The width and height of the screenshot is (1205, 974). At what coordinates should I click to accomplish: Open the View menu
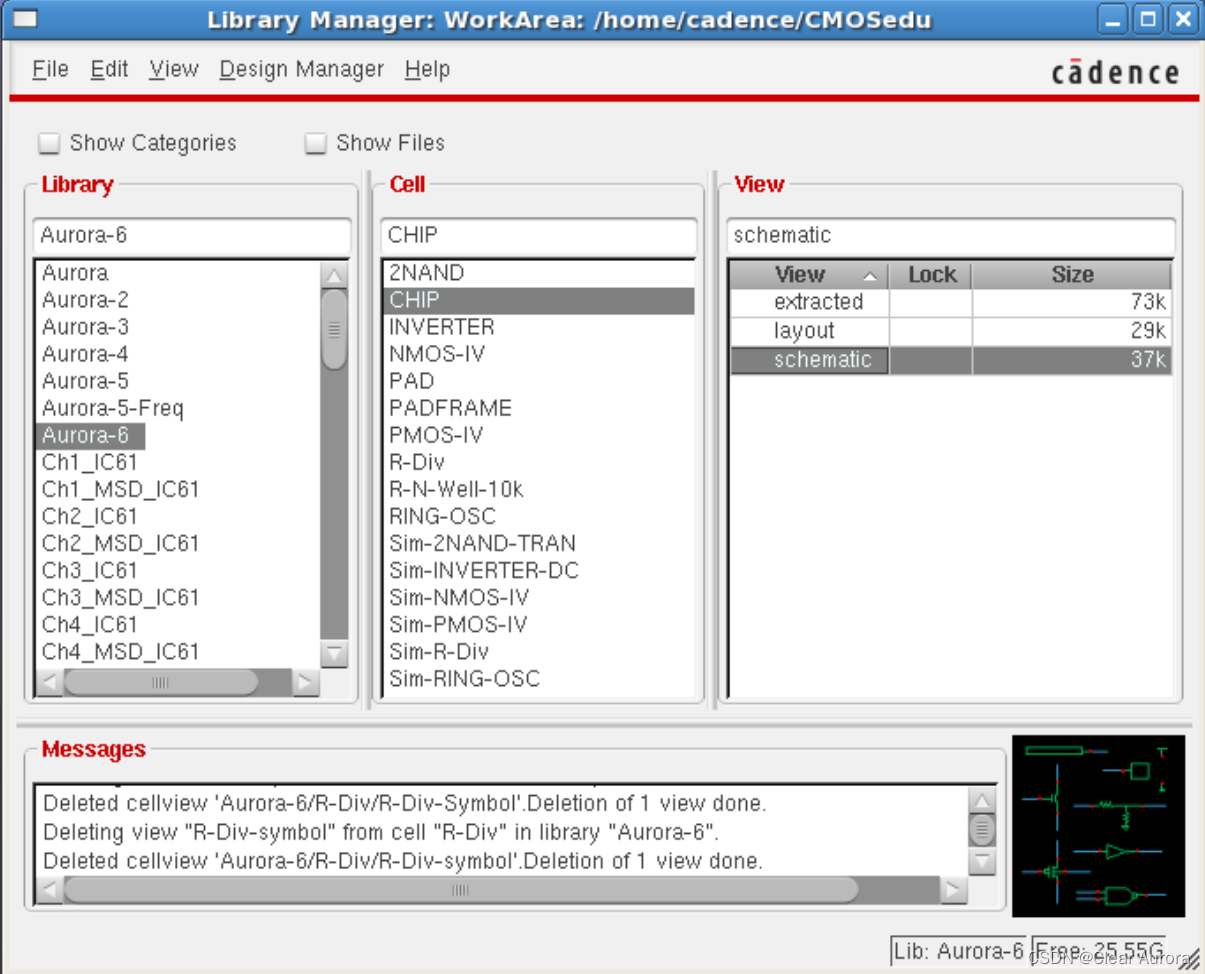[174, 69]
